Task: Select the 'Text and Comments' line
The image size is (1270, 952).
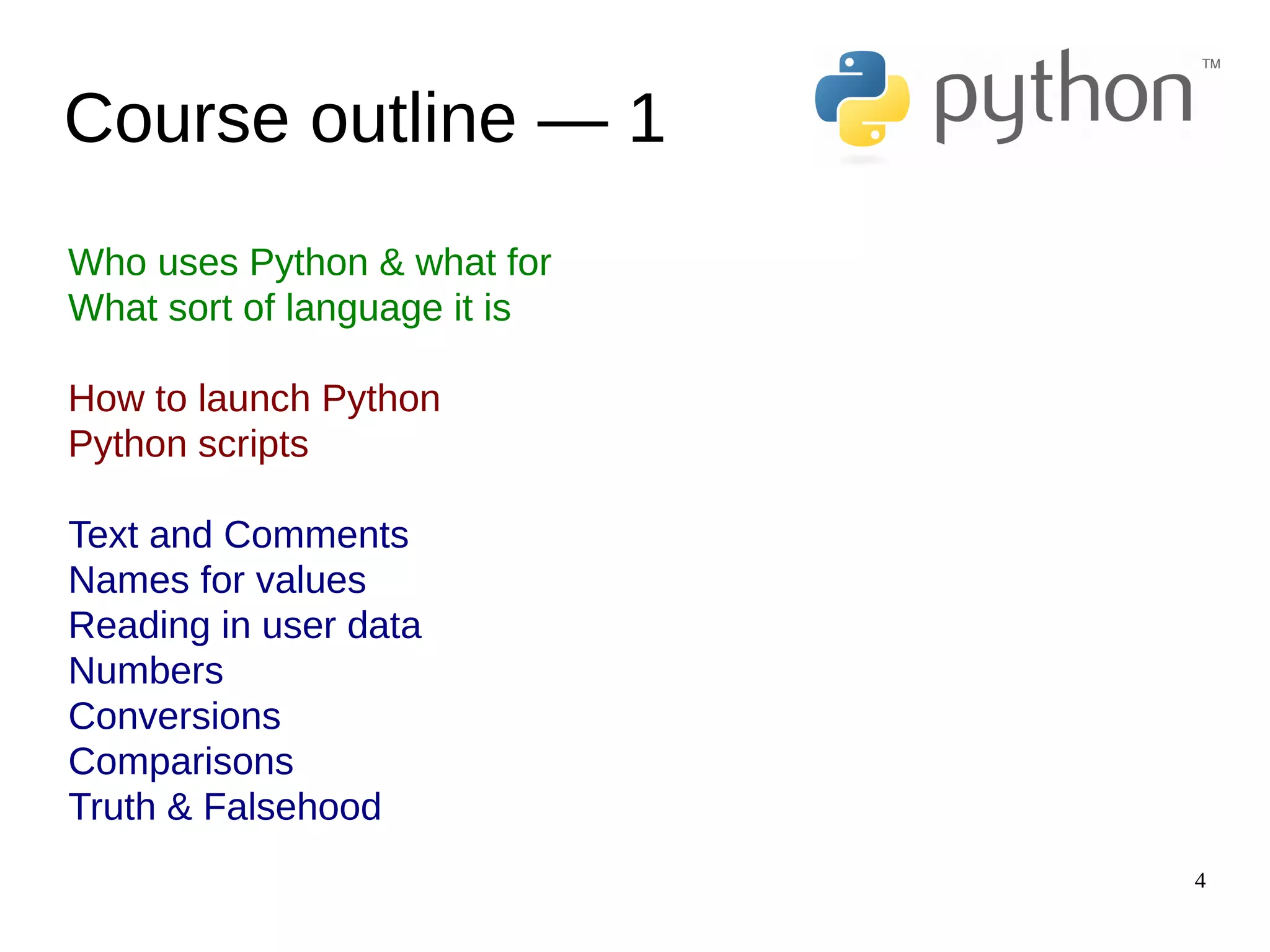Action: [x=239, y=535]
